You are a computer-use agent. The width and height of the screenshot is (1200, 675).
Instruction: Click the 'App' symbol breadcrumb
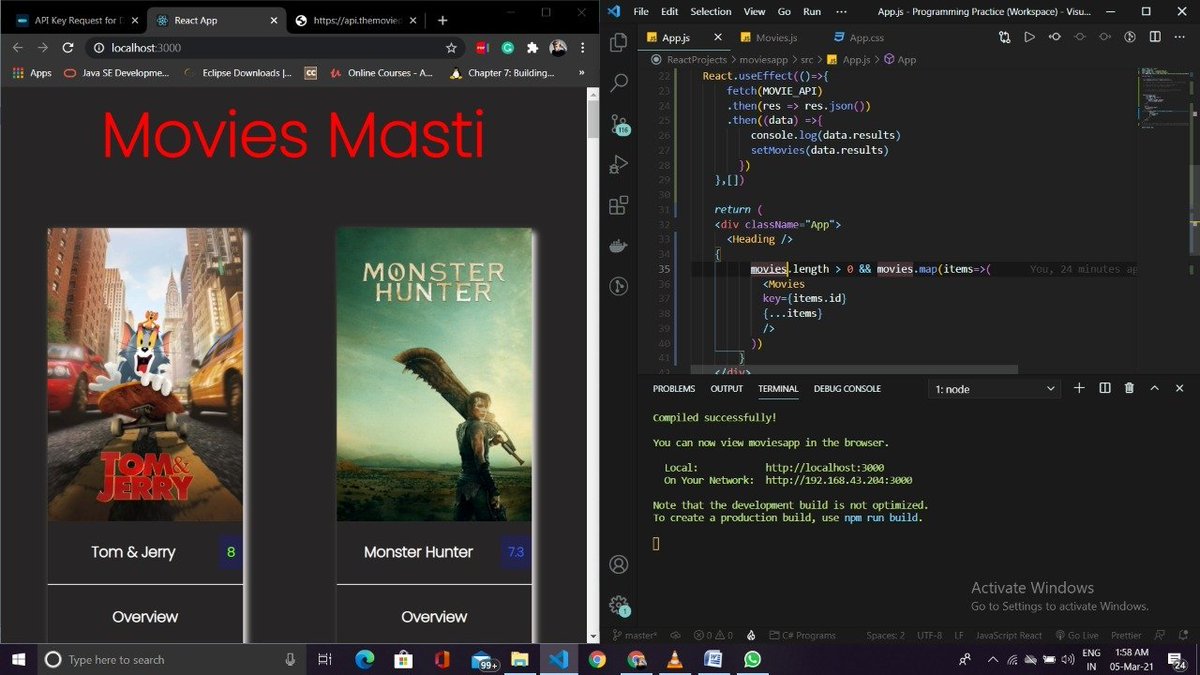coord(899,60)
